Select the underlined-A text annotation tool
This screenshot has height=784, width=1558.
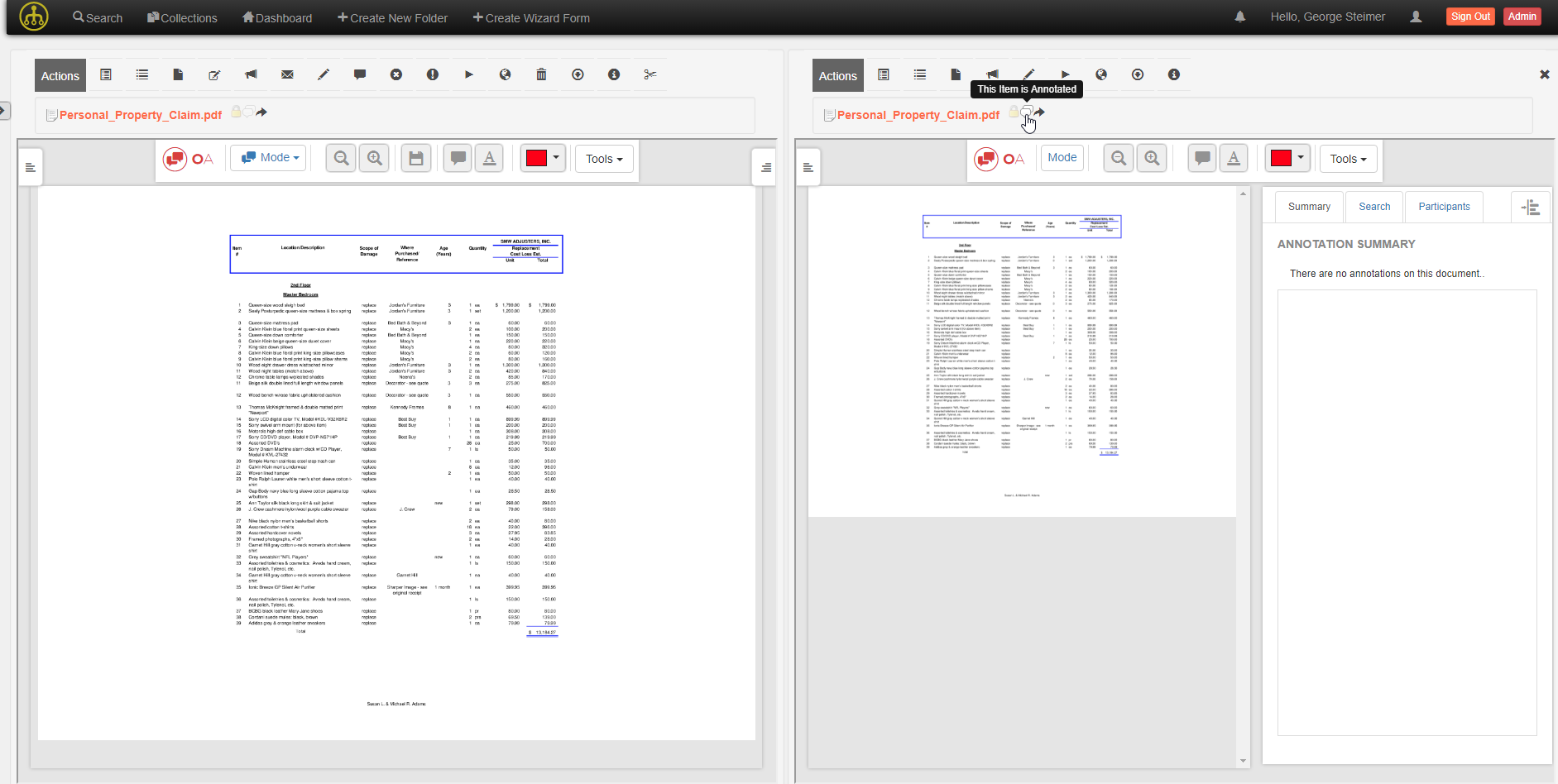pos(489,157)
